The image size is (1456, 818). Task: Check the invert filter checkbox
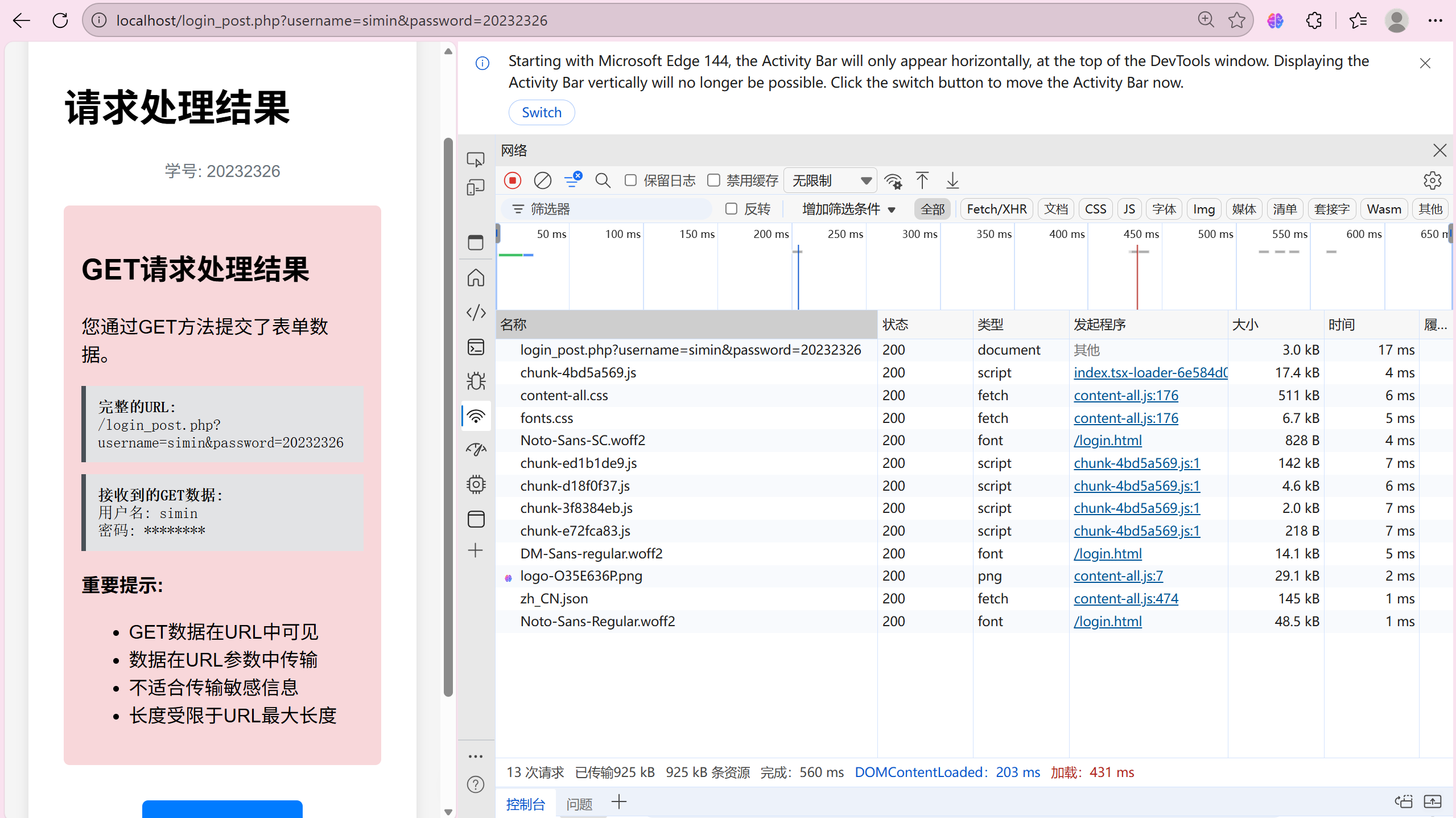click(731, 209)
